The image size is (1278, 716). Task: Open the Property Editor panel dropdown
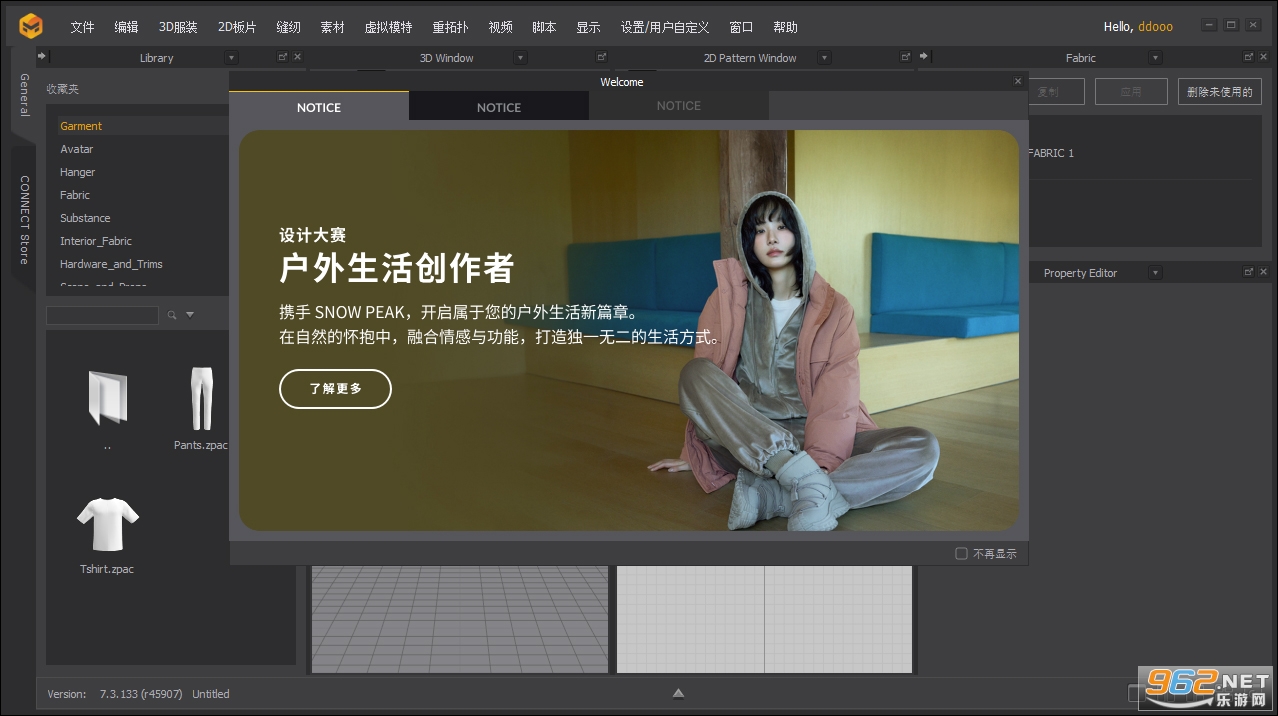point(1155,273)
